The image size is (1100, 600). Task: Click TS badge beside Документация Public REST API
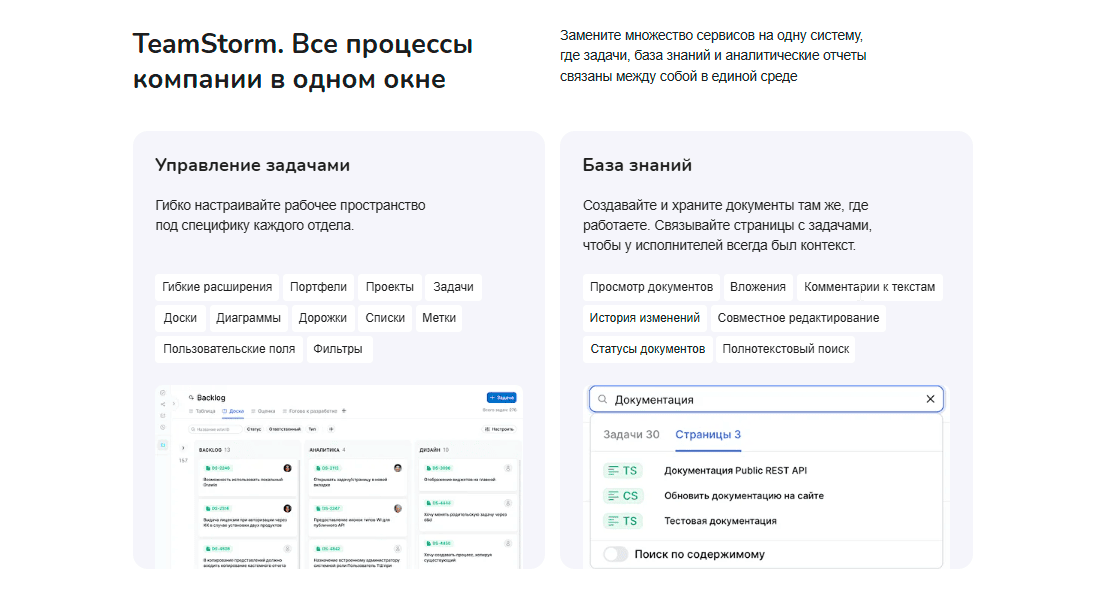point(623,471)
